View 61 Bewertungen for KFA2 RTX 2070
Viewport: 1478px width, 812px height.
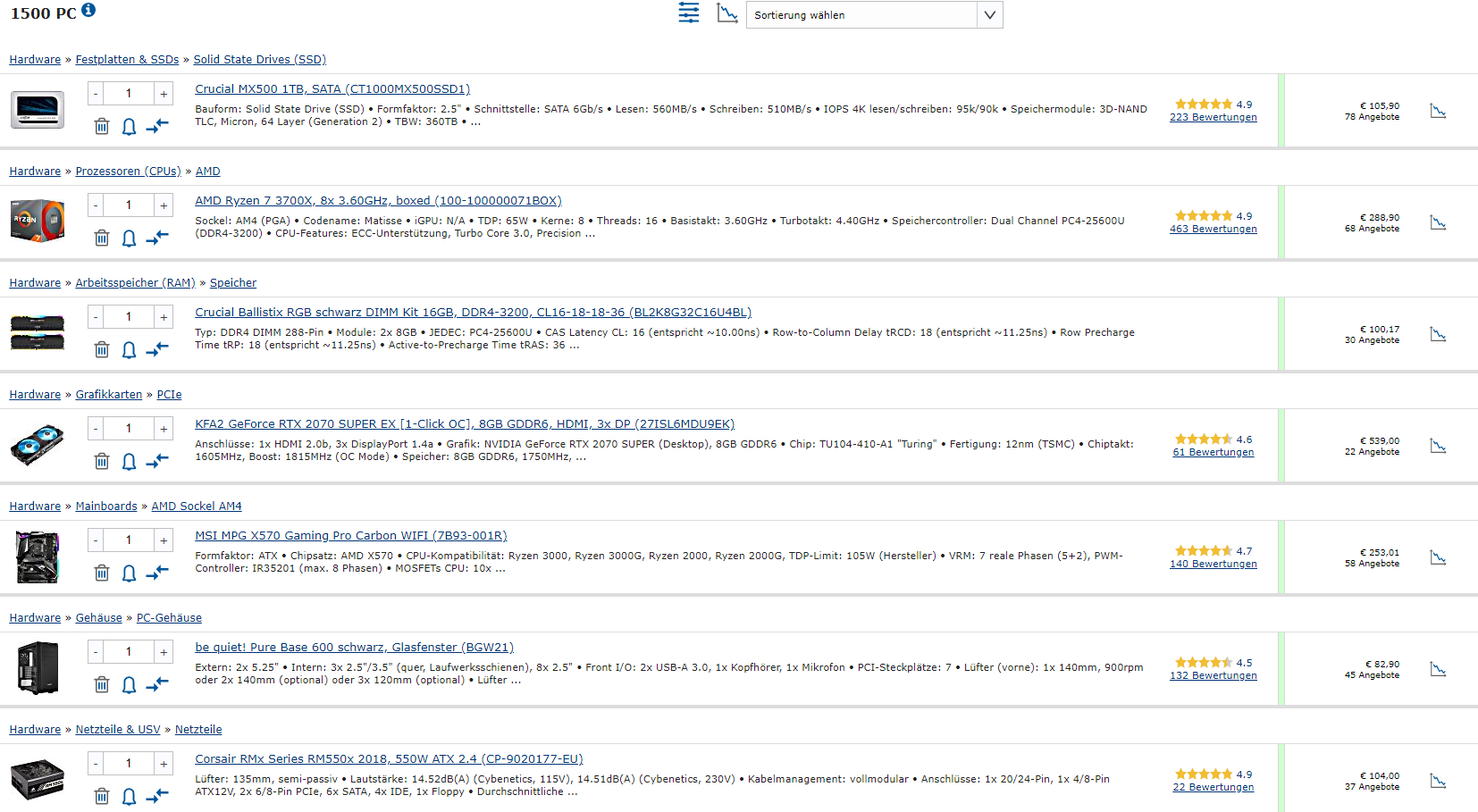(1213, 452)
